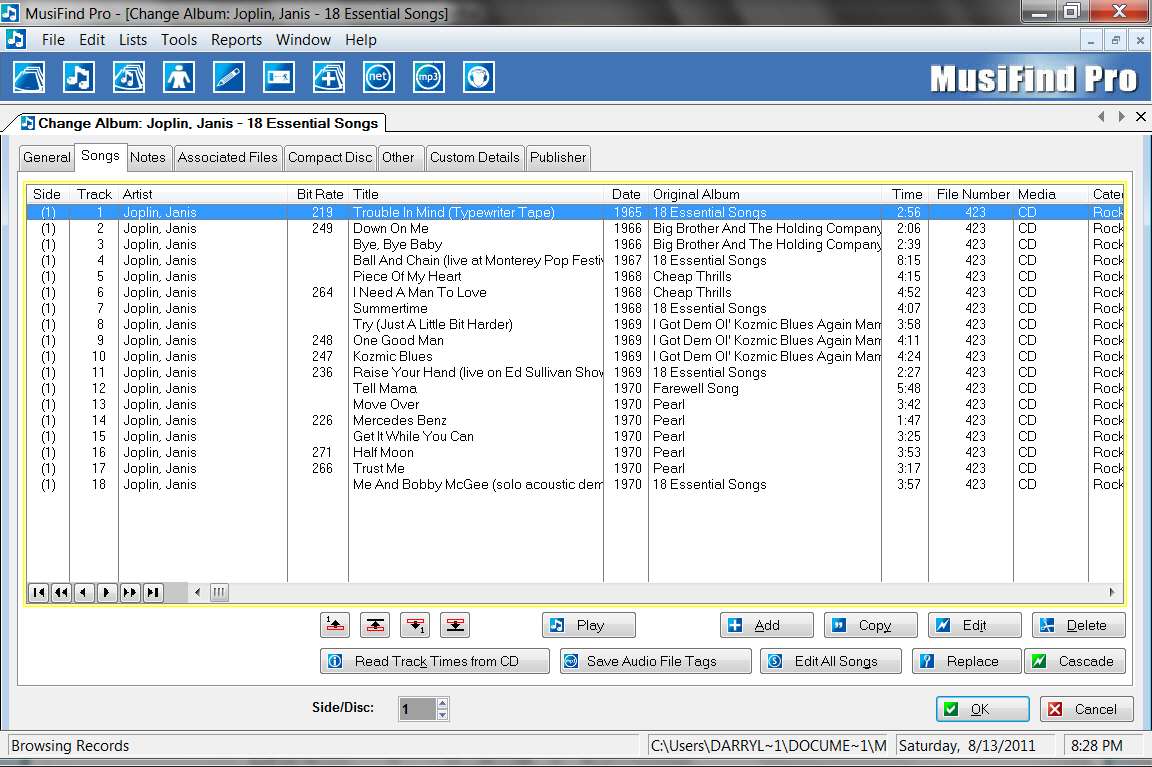Image resolution: width=1152 pixels, height=767 pixels.
Task: Click the Side/Disc number input field
Action: tap(417, 709)
